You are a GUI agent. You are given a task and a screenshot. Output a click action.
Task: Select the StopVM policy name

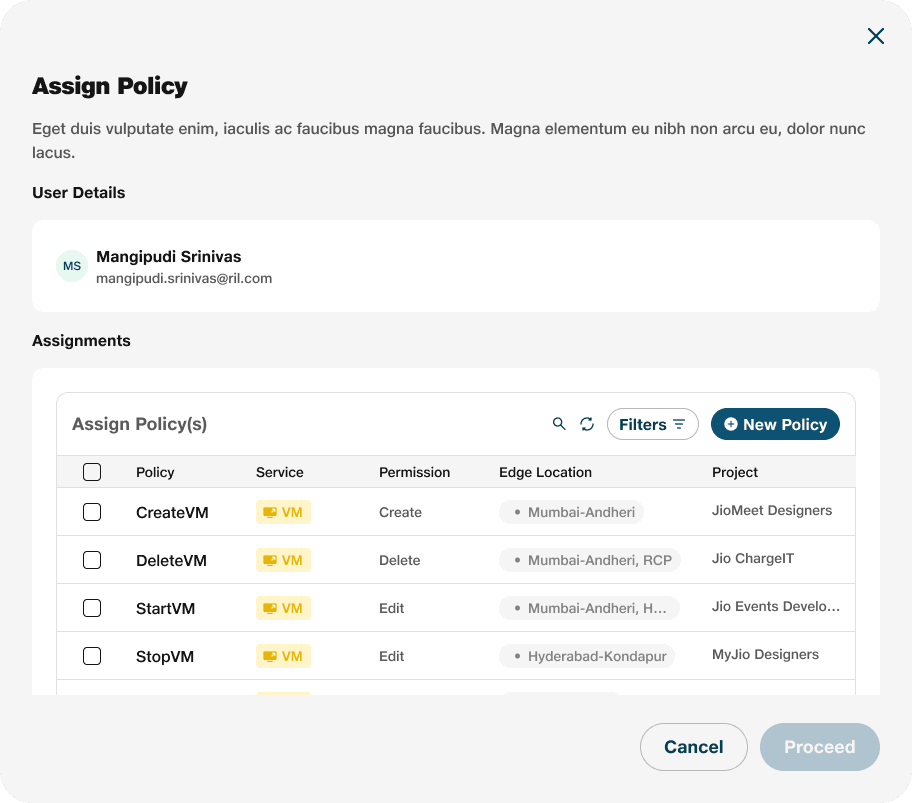(165, 656)
